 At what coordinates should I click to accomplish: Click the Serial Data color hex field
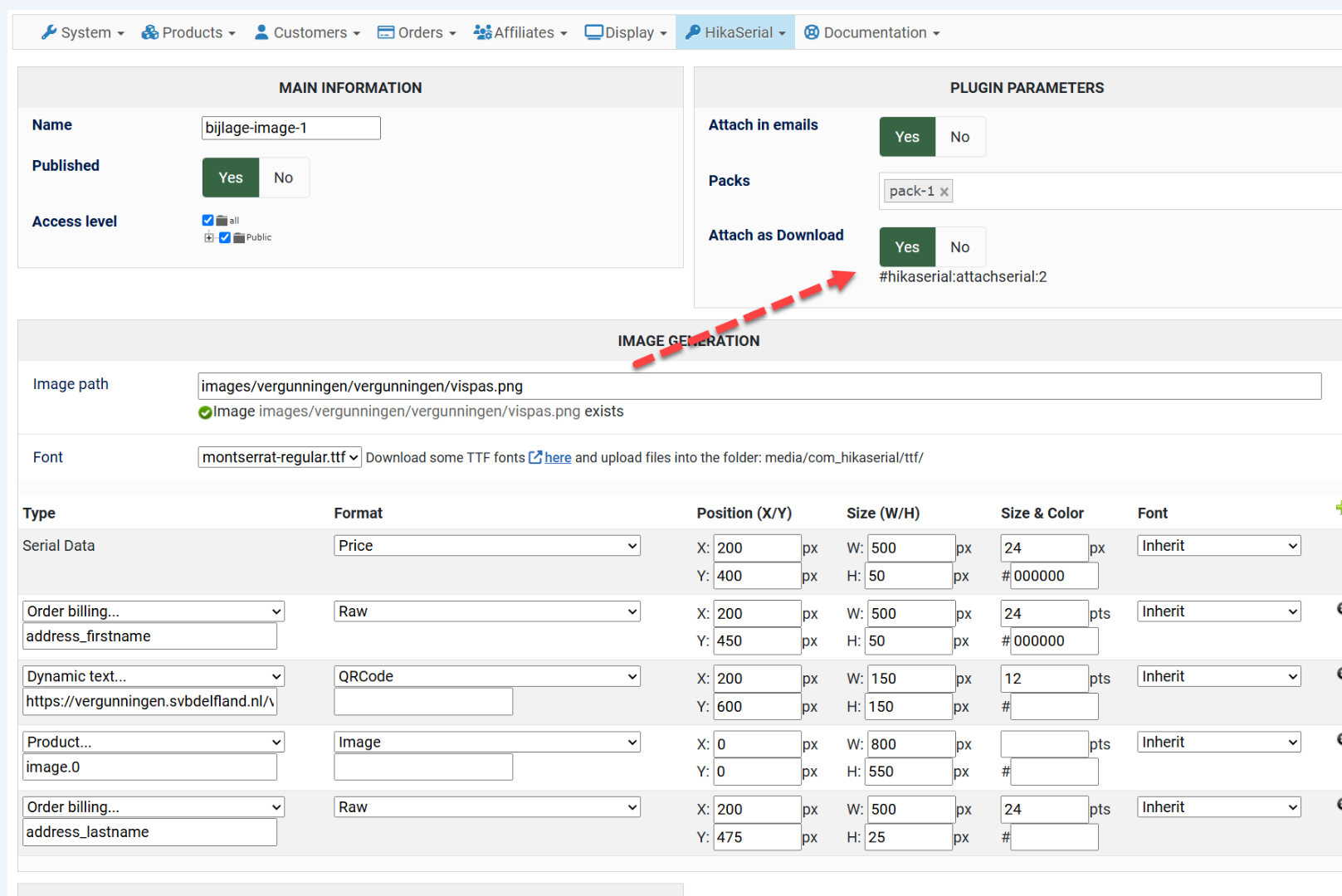pyautogui.click(x=1054, y=576)
